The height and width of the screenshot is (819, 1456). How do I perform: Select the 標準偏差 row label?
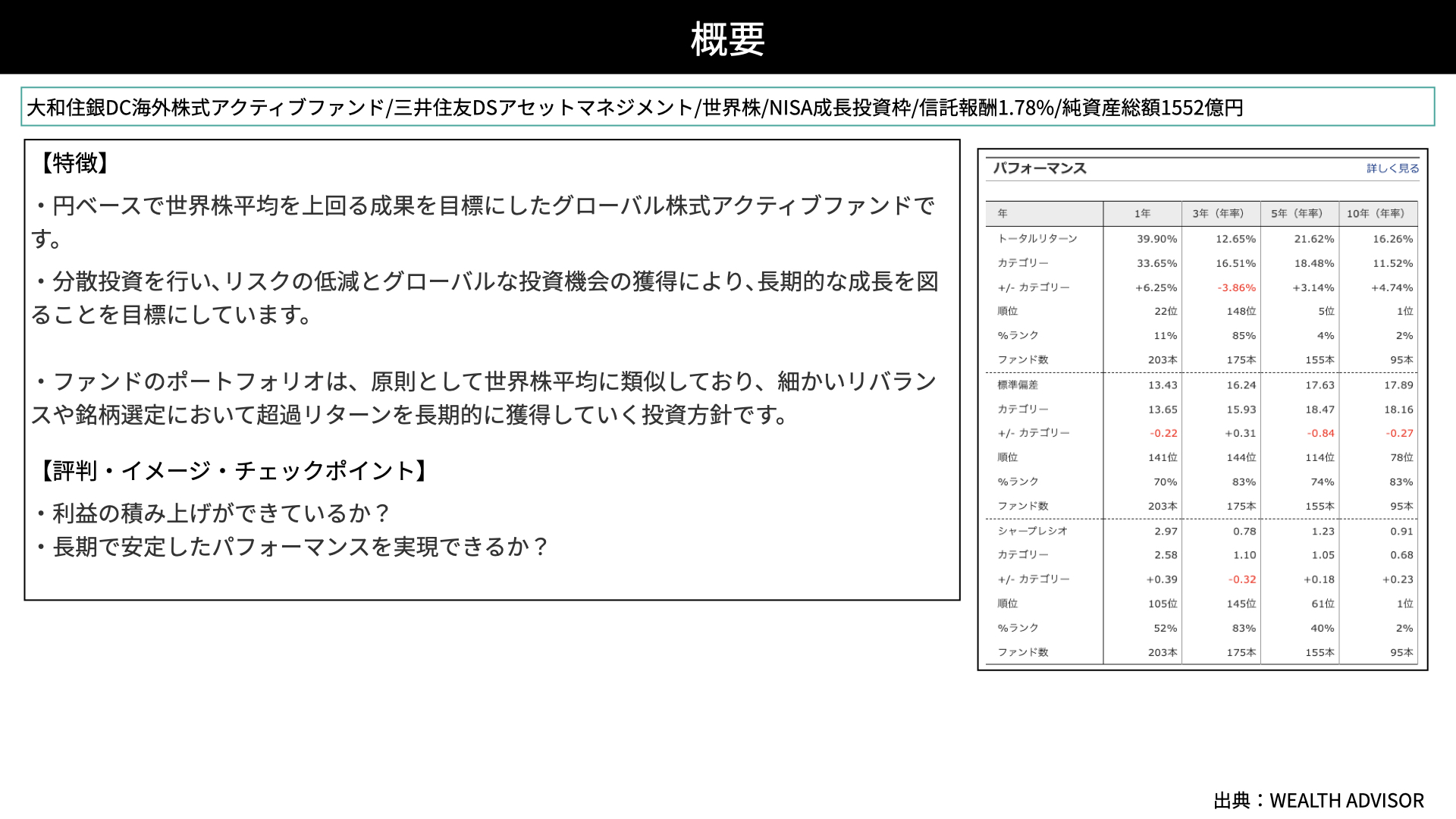click(1018, 385)
